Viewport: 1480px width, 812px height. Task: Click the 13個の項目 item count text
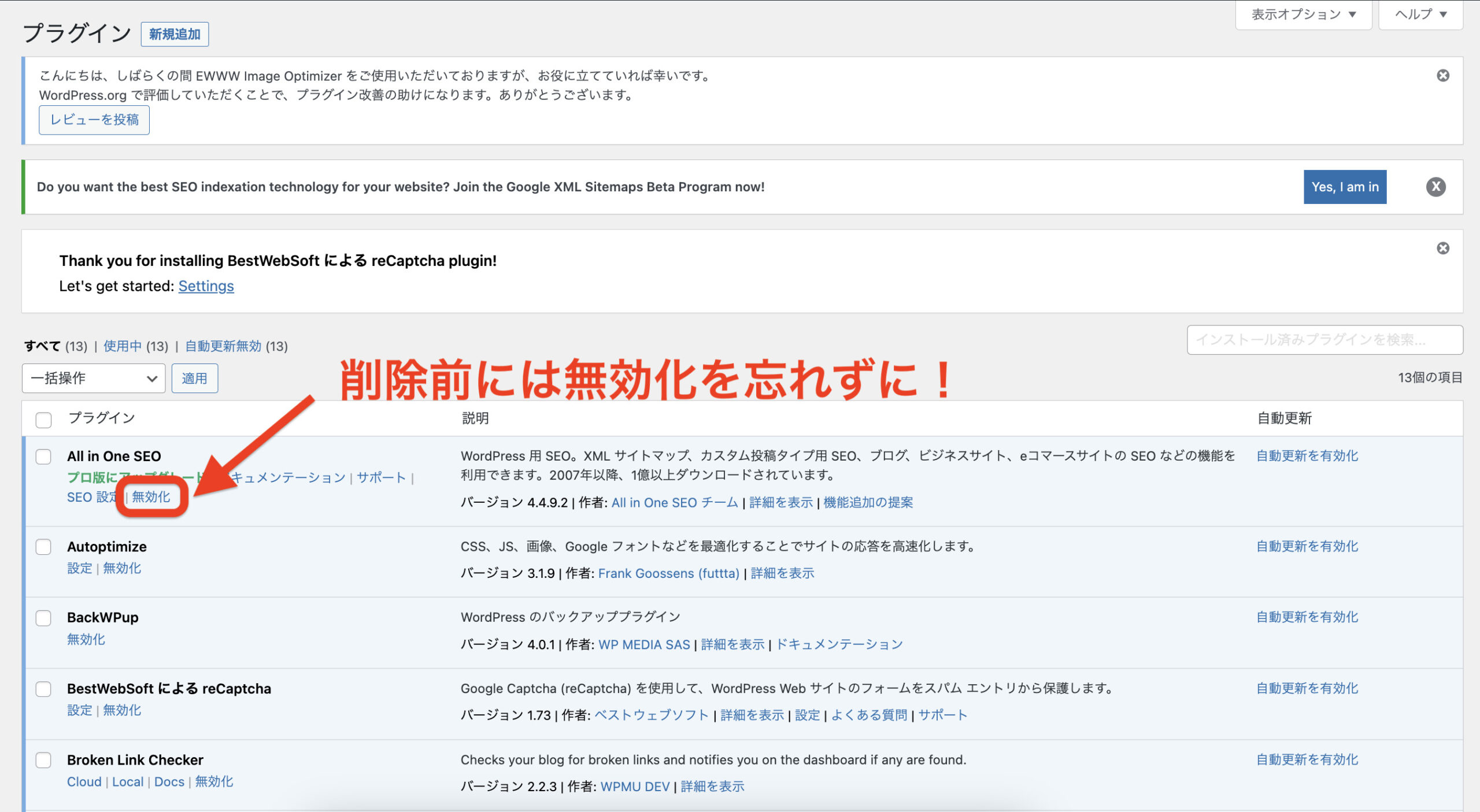[x=1430, y=378]
